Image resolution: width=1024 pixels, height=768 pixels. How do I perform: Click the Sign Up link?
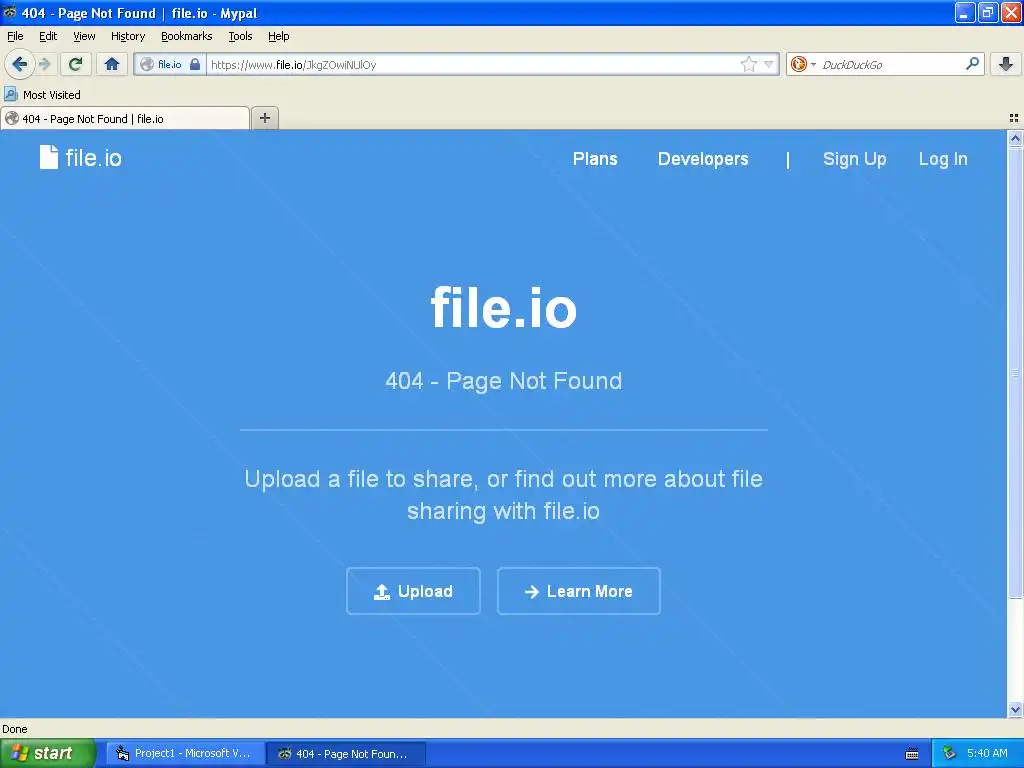click(x=854, y=159)
